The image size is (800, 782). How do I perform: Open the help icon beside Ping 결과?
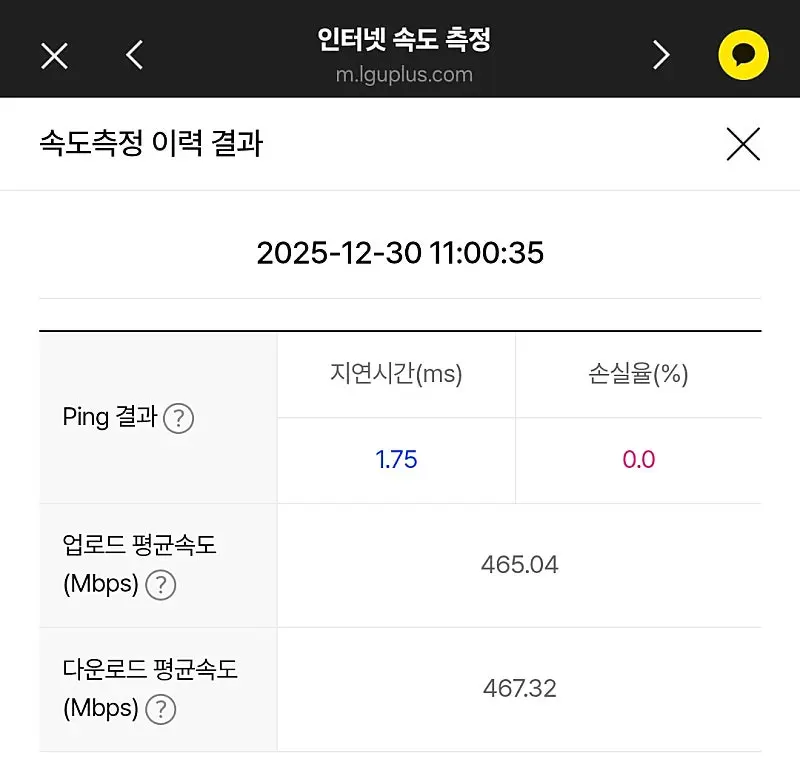tap(178, 418)
